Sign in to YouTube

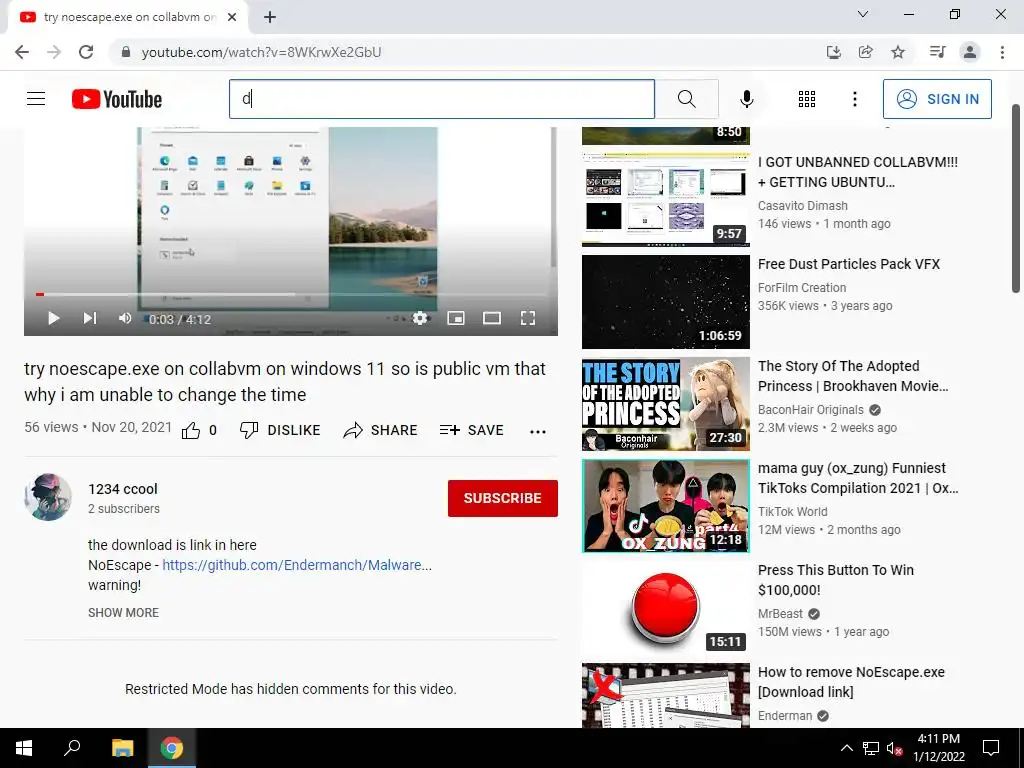click(937, 99)
